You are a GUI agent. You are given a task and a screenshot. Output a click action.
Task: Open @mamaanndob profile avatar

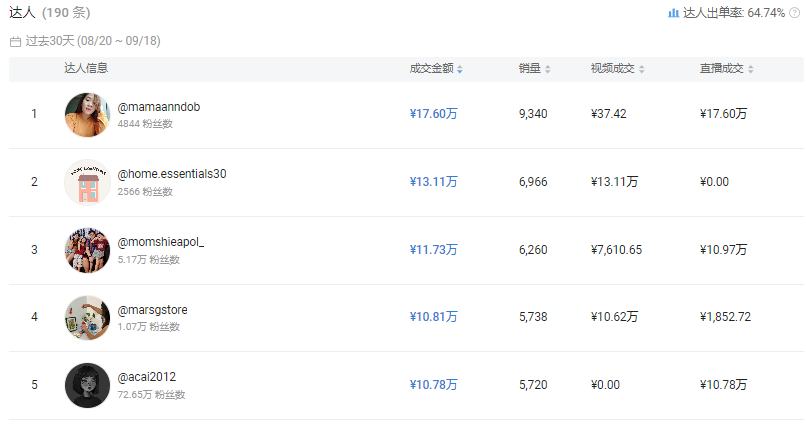click(87, 114)
